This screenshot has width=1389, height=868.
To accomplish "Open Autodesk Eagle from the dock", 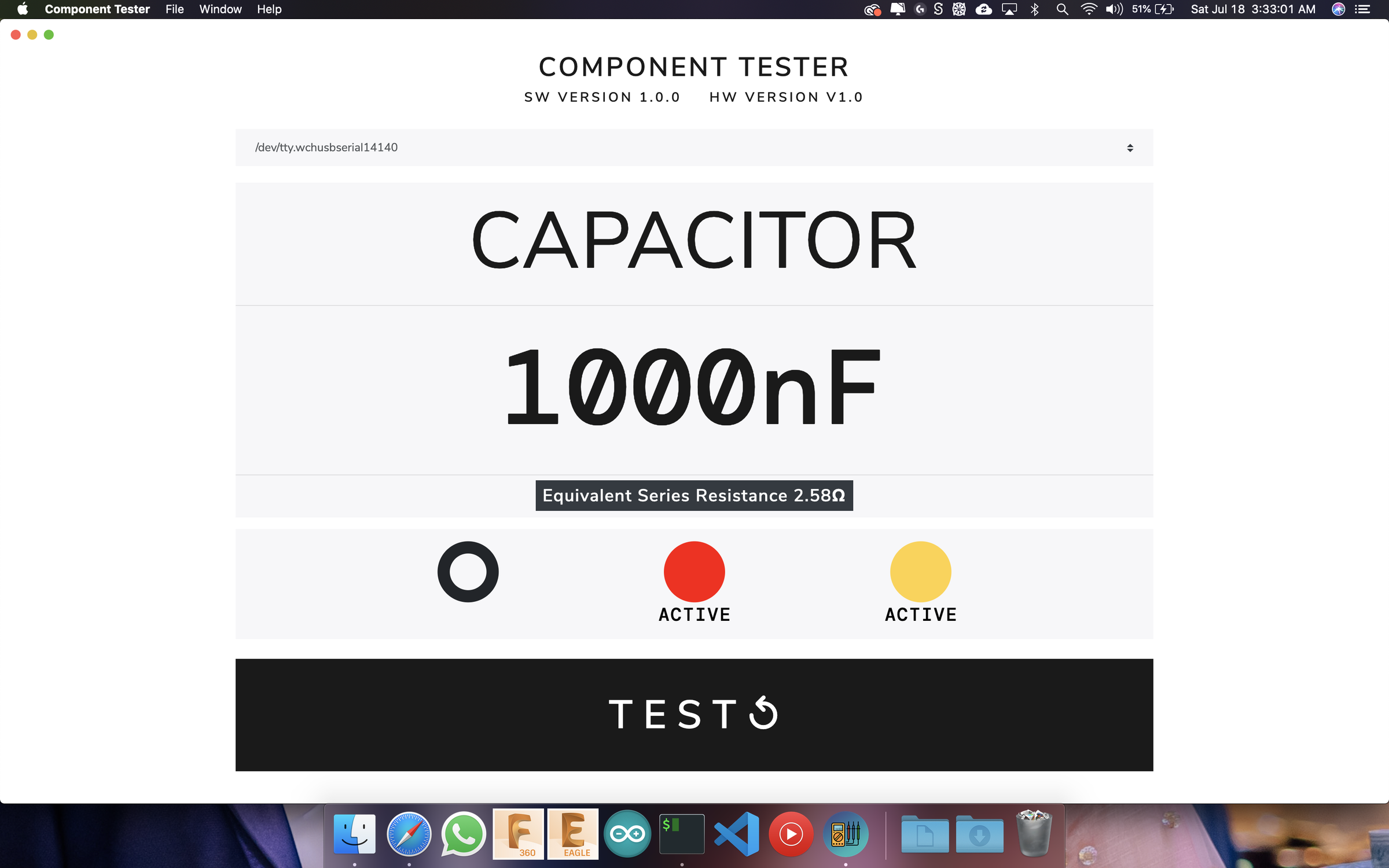I will pyautogui.click(x=572, y=833).
